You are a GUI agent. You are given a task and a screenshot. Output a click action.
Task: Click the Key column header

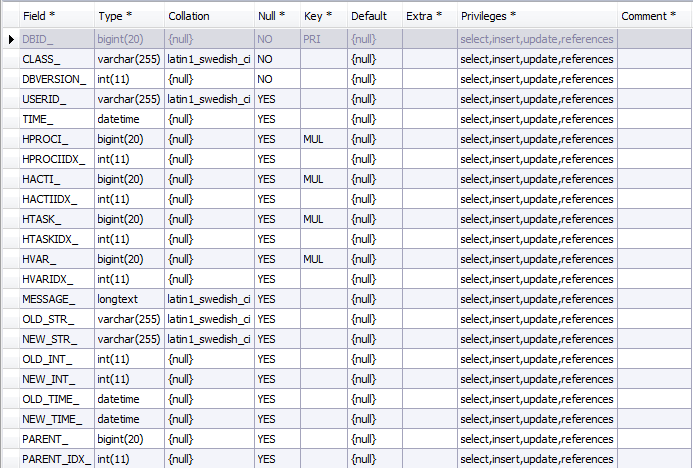pyautogui.click(x=324, y=16)
